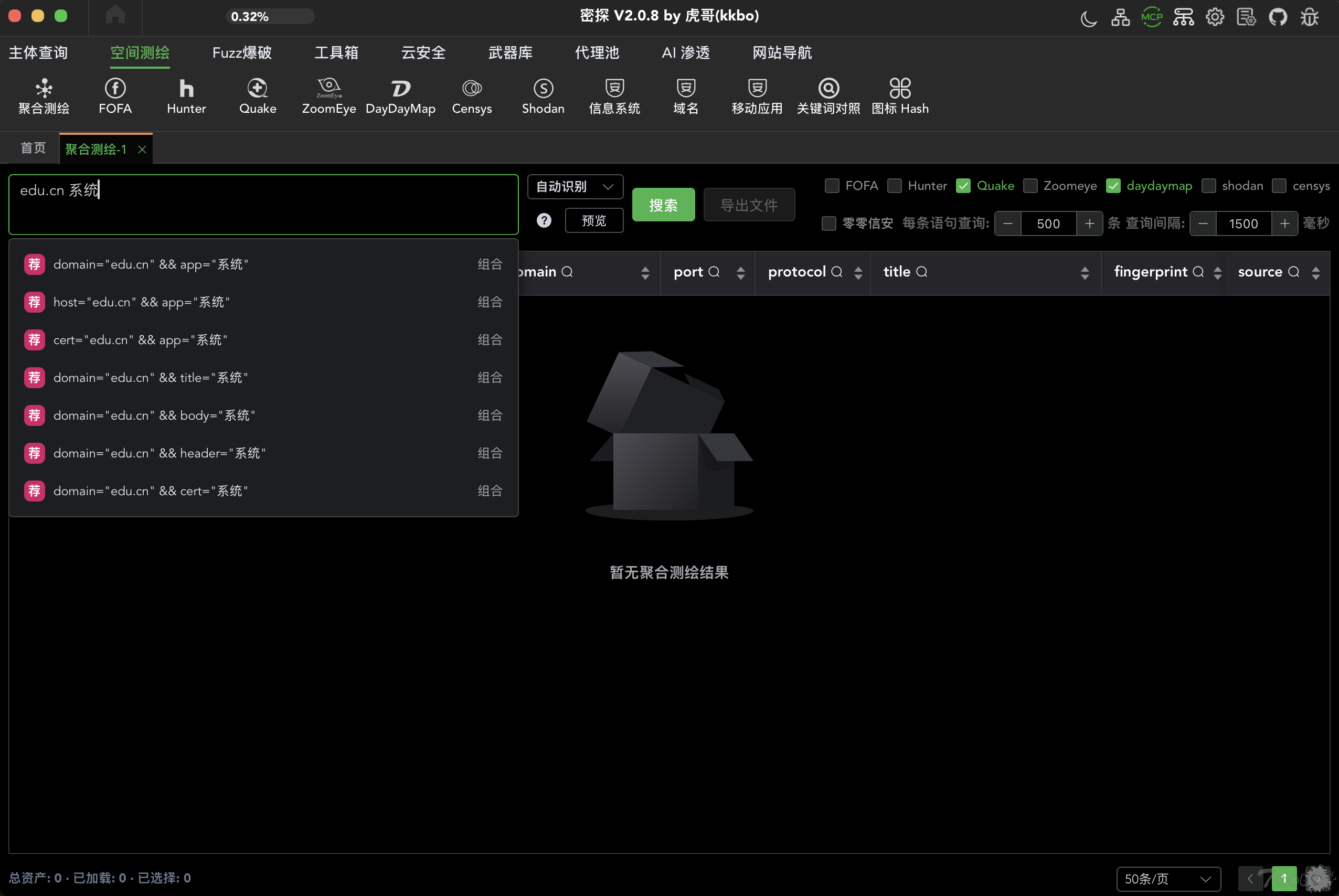Sort results by title column
This screenshot has height=896, width=1339.
point(1085,273)
